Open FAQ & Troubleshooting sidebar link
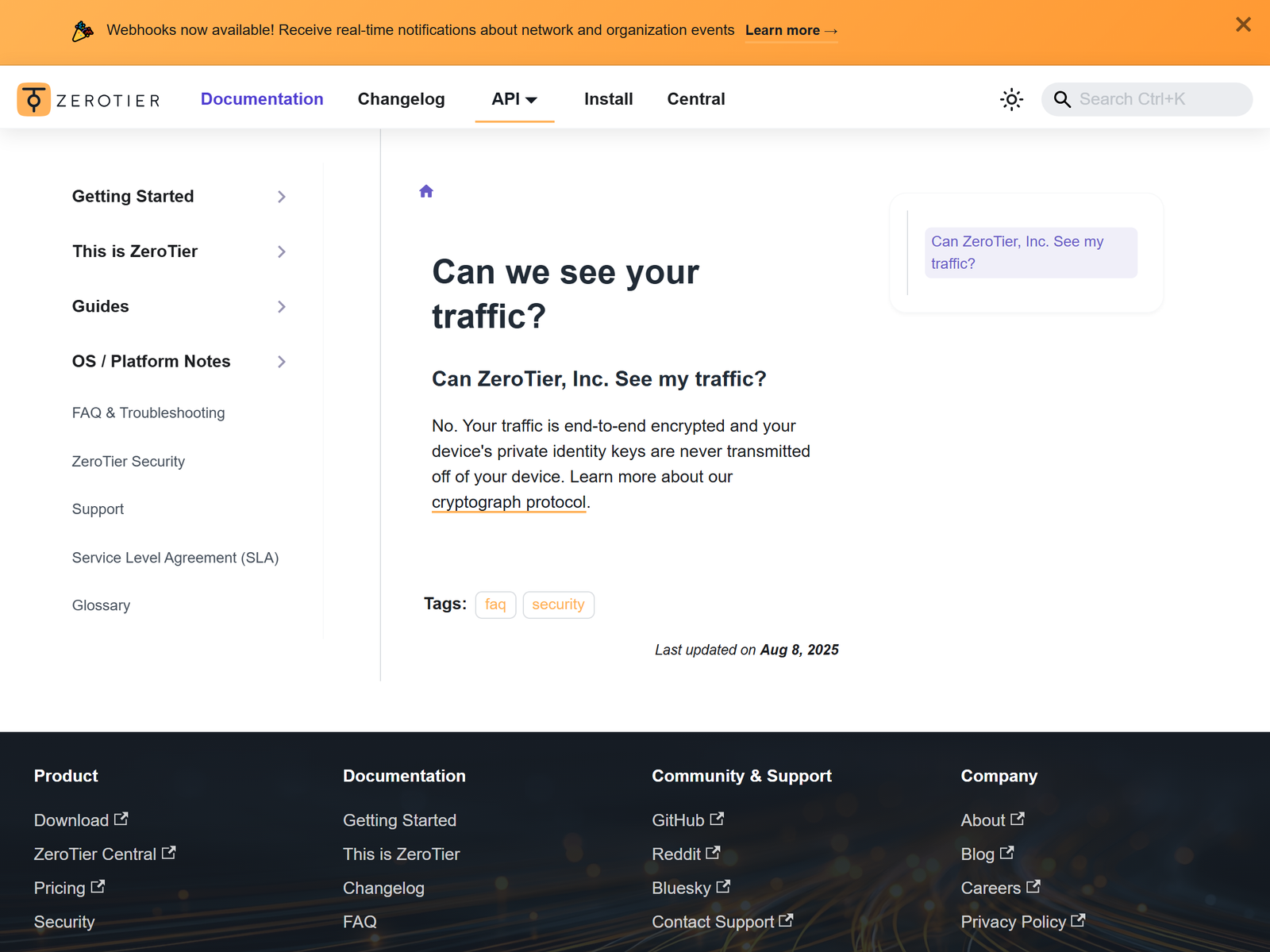The height and width of the screenshot is (952, 1270). (x=148, y=413)
